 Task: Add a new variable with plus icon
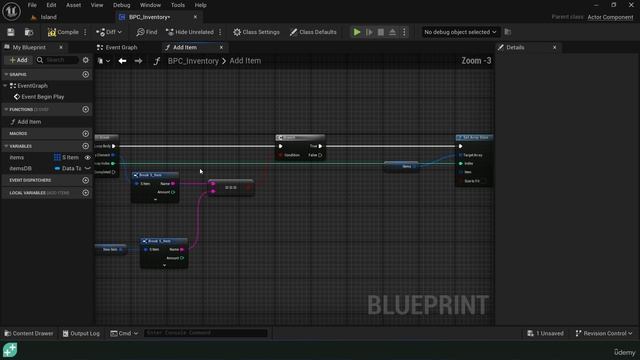coord(85,146)
